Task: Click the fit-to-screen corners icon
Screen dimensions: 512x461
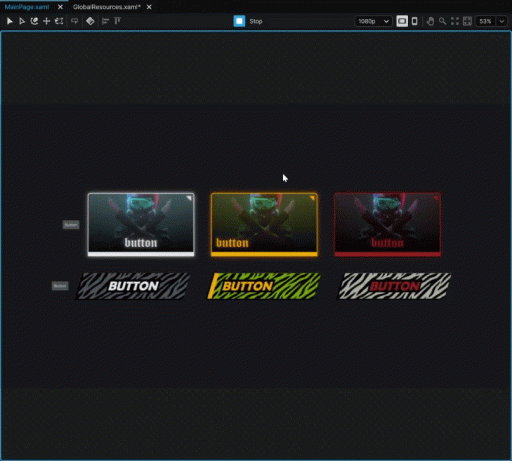Action: 455,21
